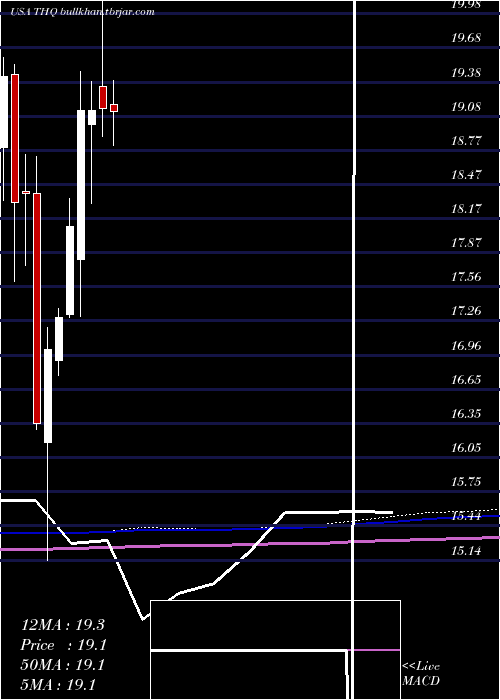Viewport: 500px width, 700px height.
Task: Click the <<Live MACD label
Action: 421,674
